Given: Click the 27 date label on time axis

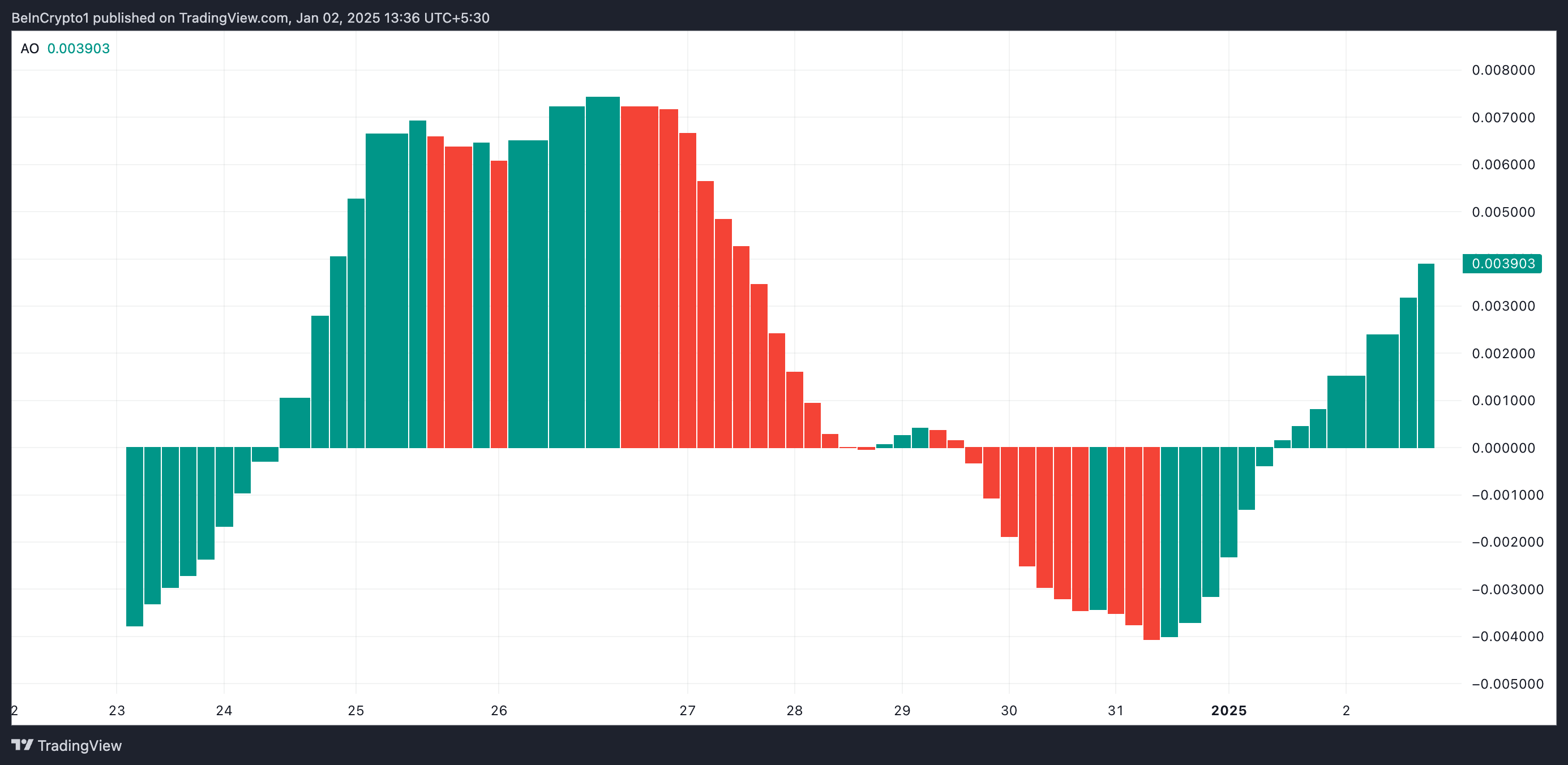Looking at the screenshot, I should tap(687, 710).
